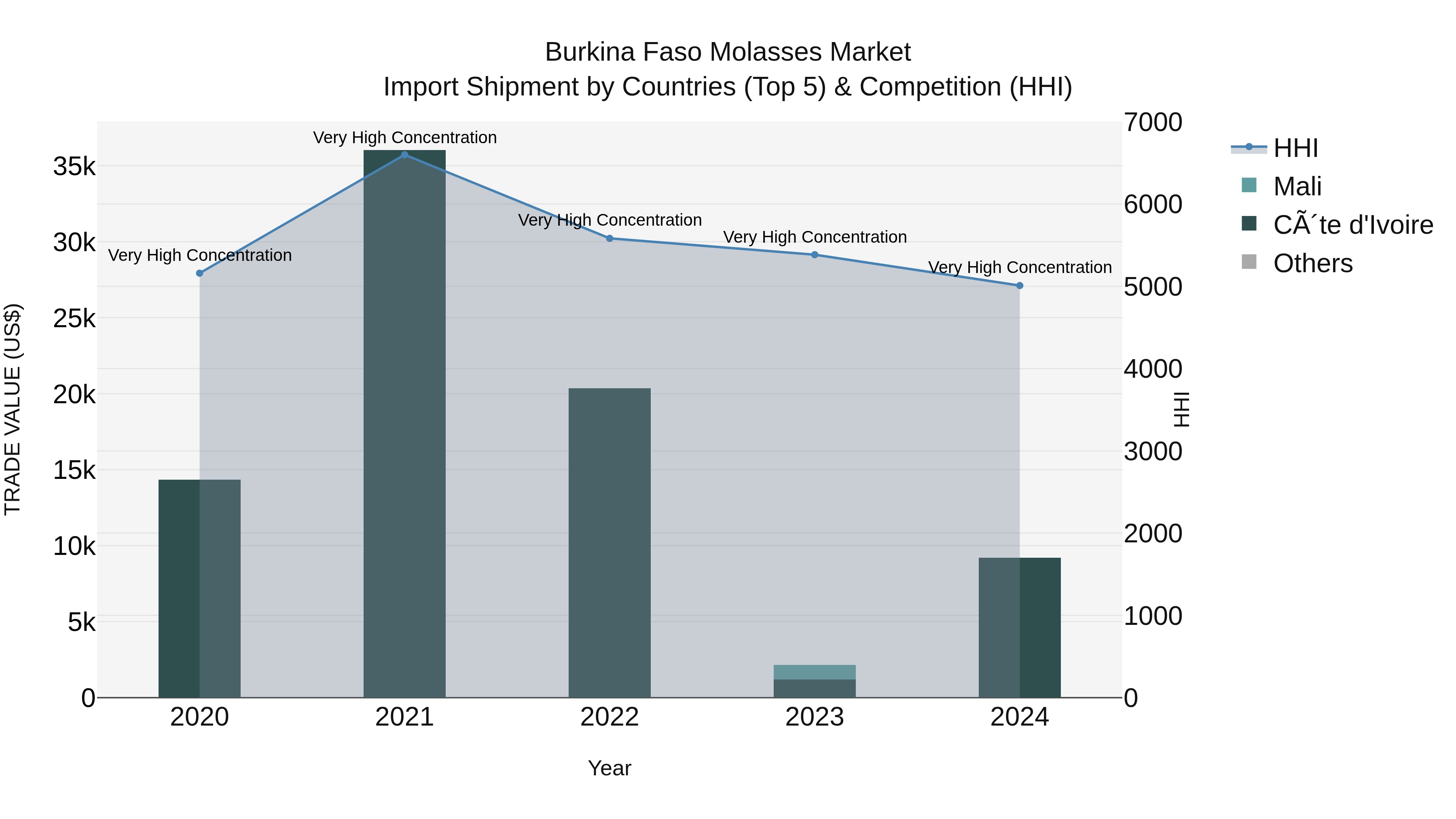Click the HHI line marker icon in legend
1456x819 pixels.
(1249, 147)
